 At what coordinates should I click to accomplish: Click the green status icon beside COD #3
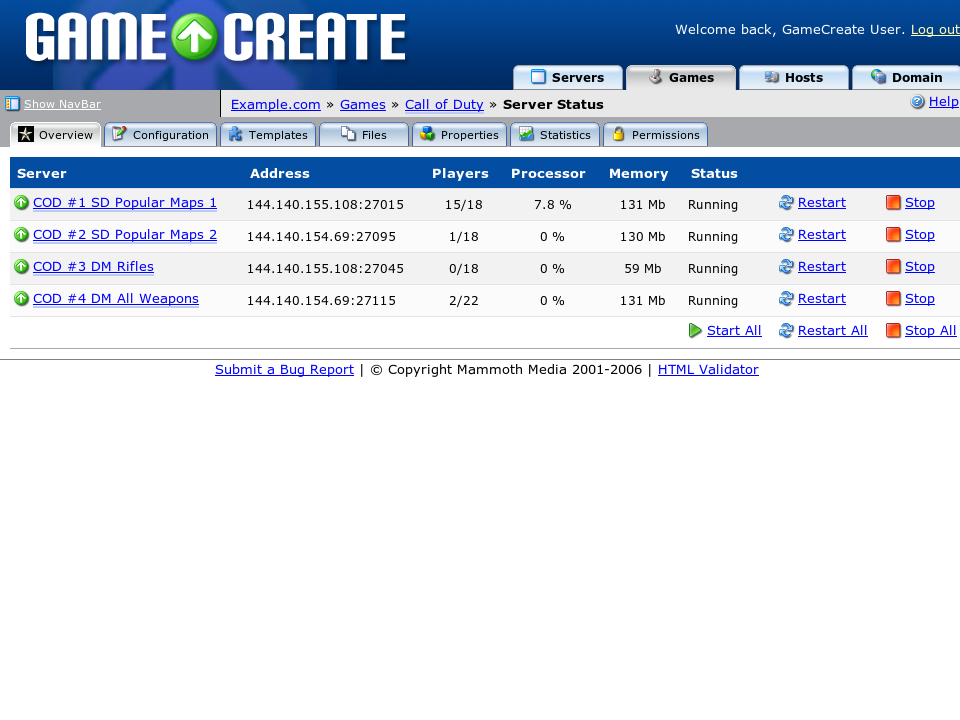[x=21, y=266]
